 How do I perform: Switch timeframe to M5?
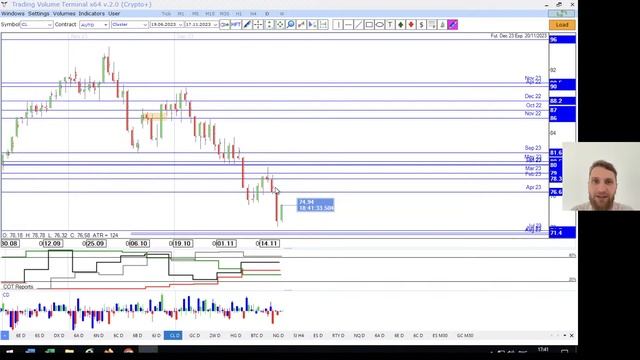(x=195, y=14)
